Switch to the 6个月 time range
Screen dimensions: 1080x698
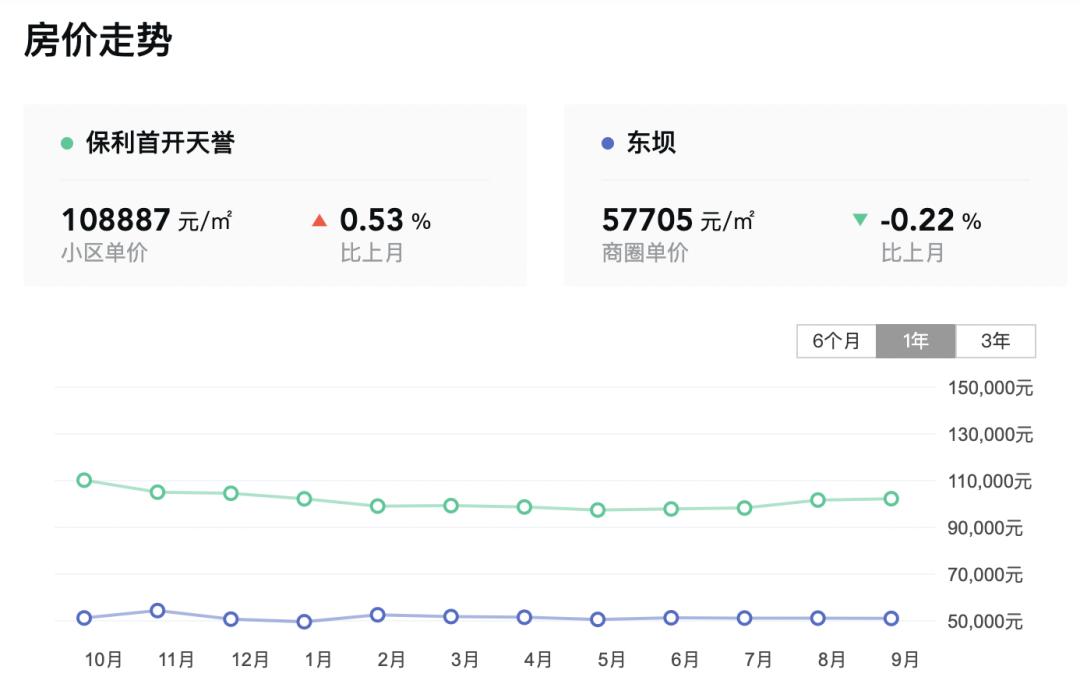[x=836, y=341]
